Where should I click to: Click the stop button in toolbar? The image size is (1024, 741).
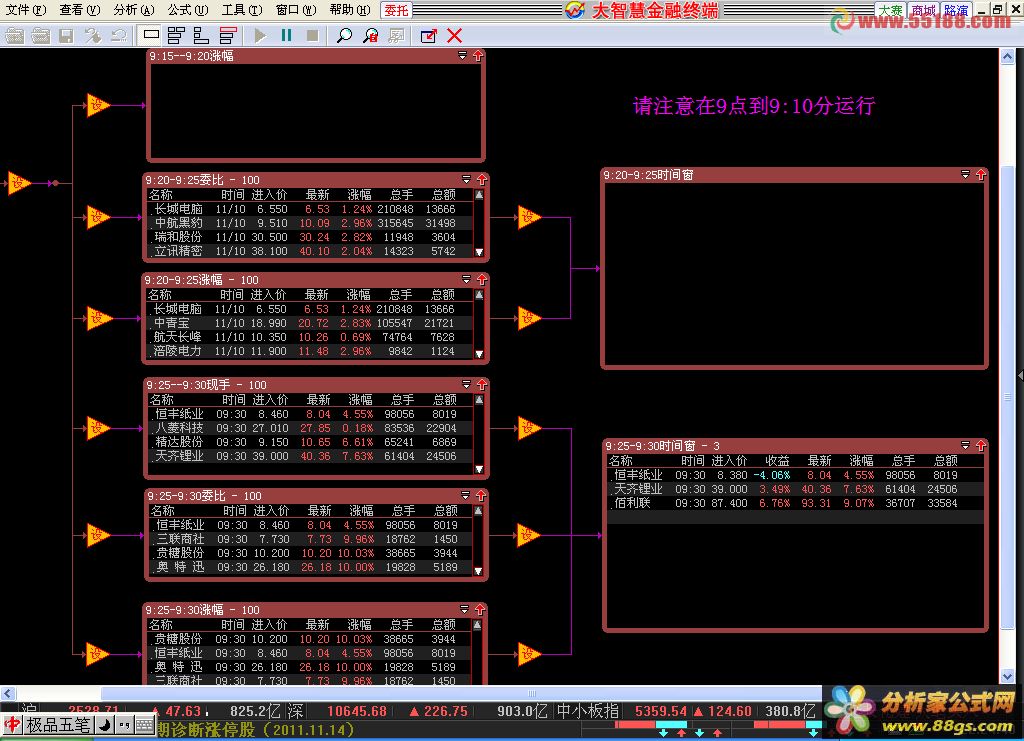point(312,35)
